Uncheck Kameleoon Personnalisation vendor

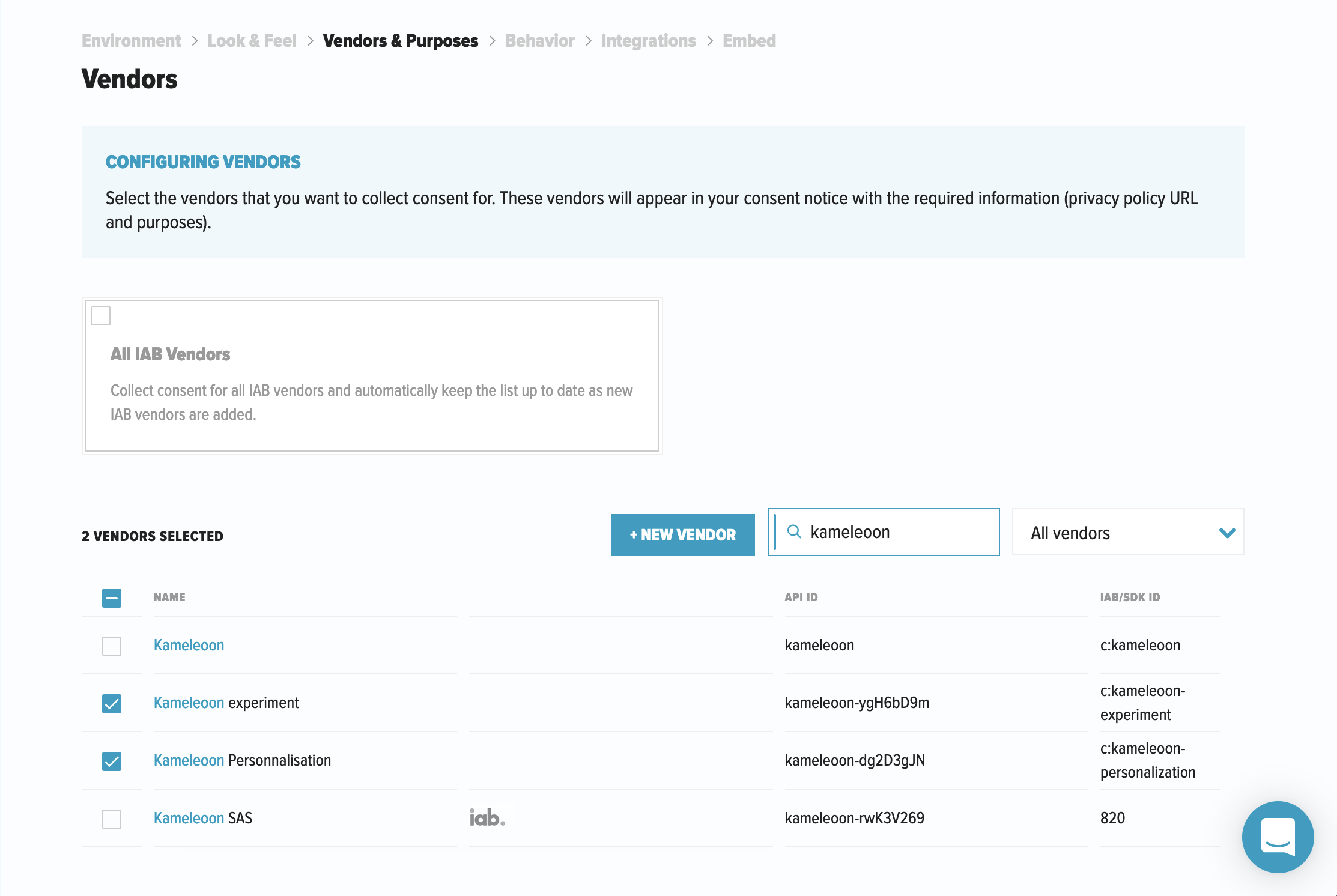click(x=112, y=761)
